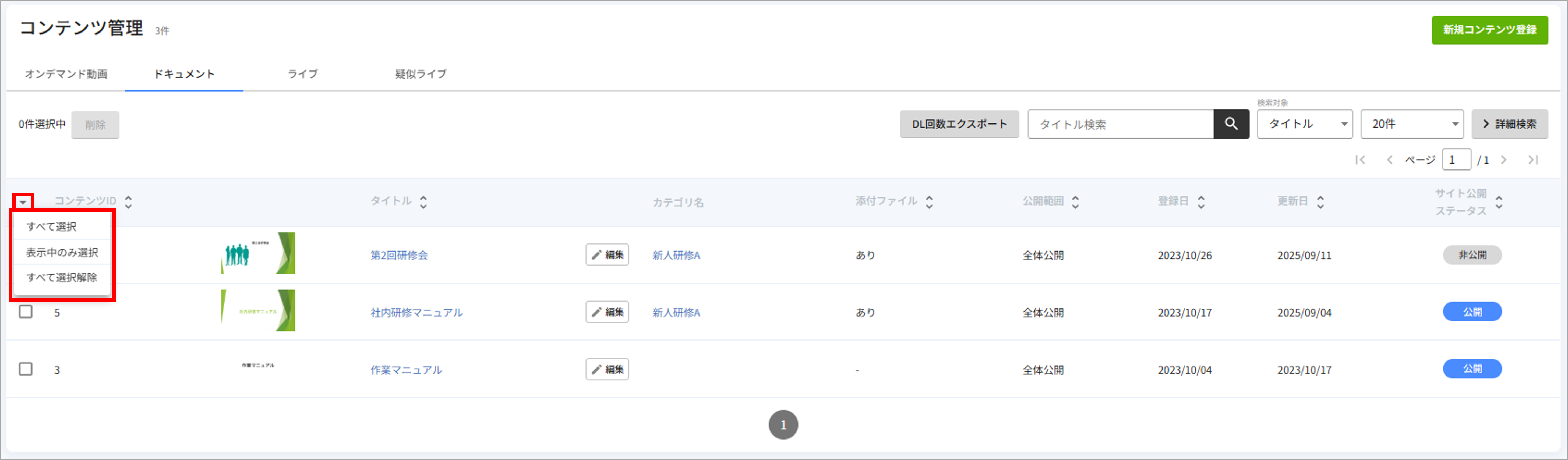1568x460 pixels.
Task: Go to previous page arrow
Action: [1390, 160]
